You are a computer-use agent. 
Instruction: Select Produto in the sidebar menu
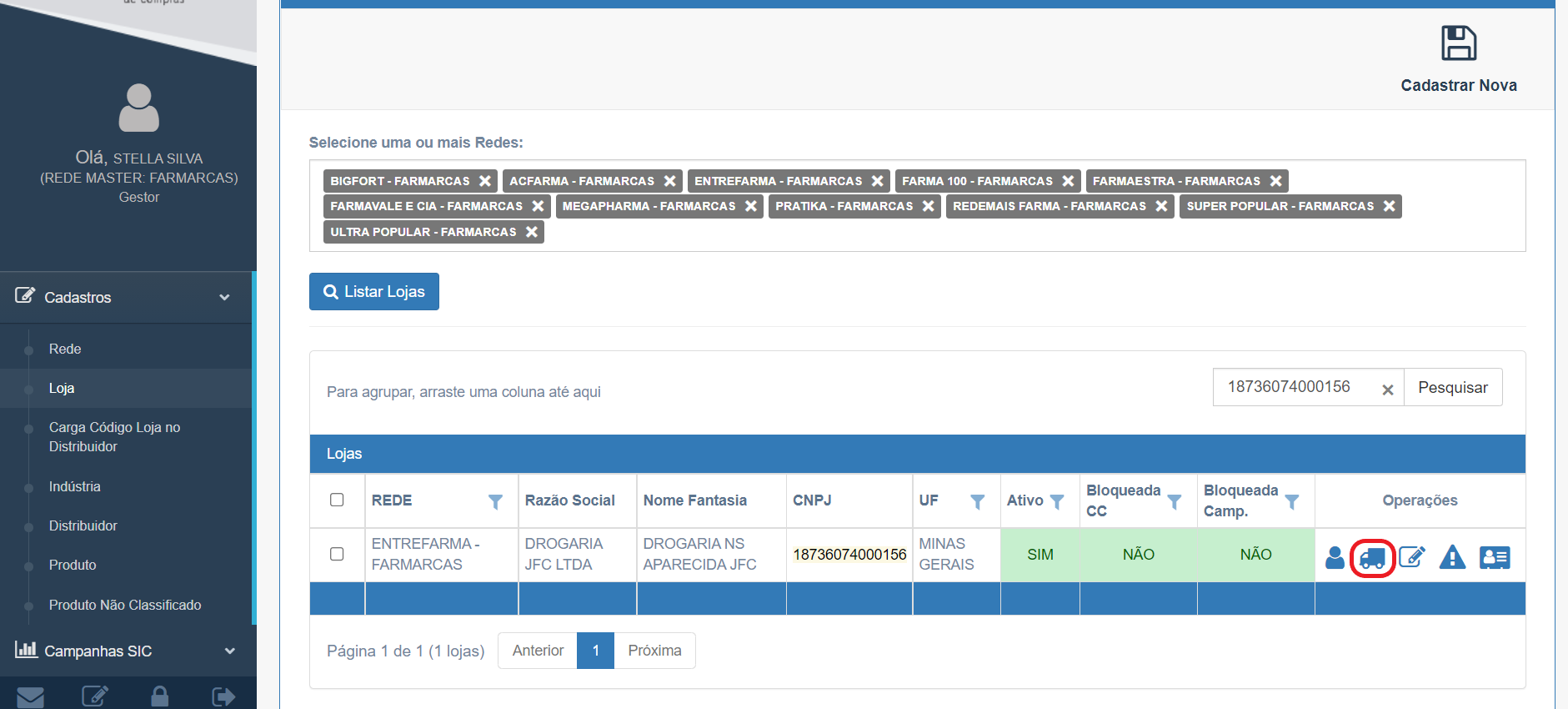coord(73,565)
